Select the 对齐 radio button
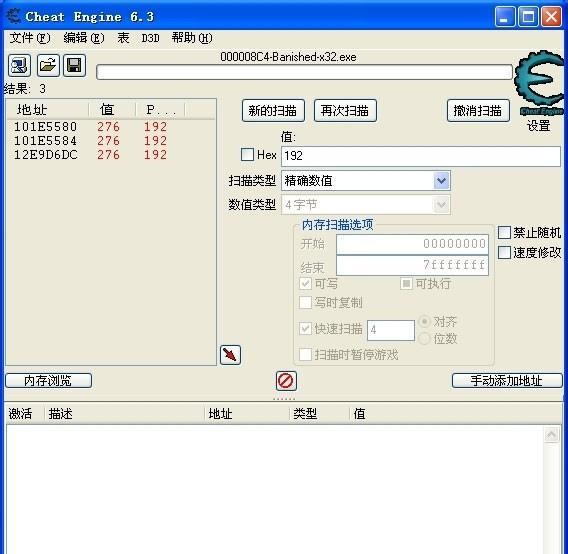The height and width of the screenshot is (554, 568). pos(425,321)
